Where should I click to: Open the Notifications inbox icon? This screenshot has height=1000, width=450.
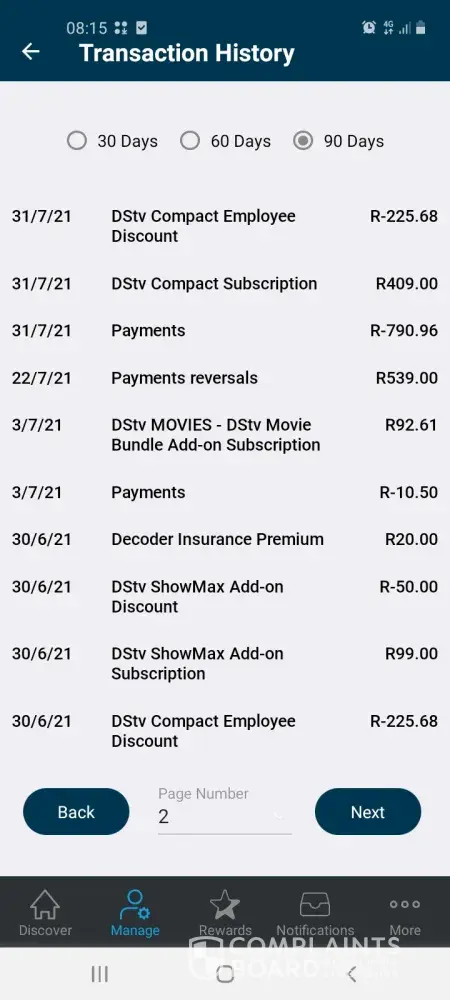click(x=315, y=905)
